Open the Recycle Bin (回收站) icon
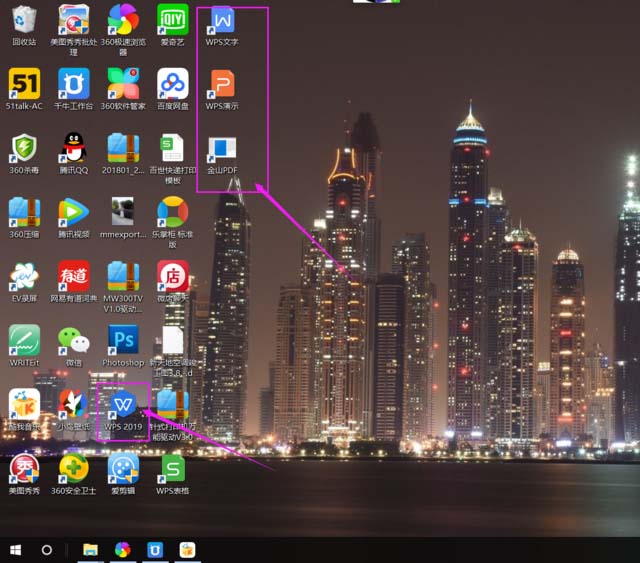 tap(24, 20)
